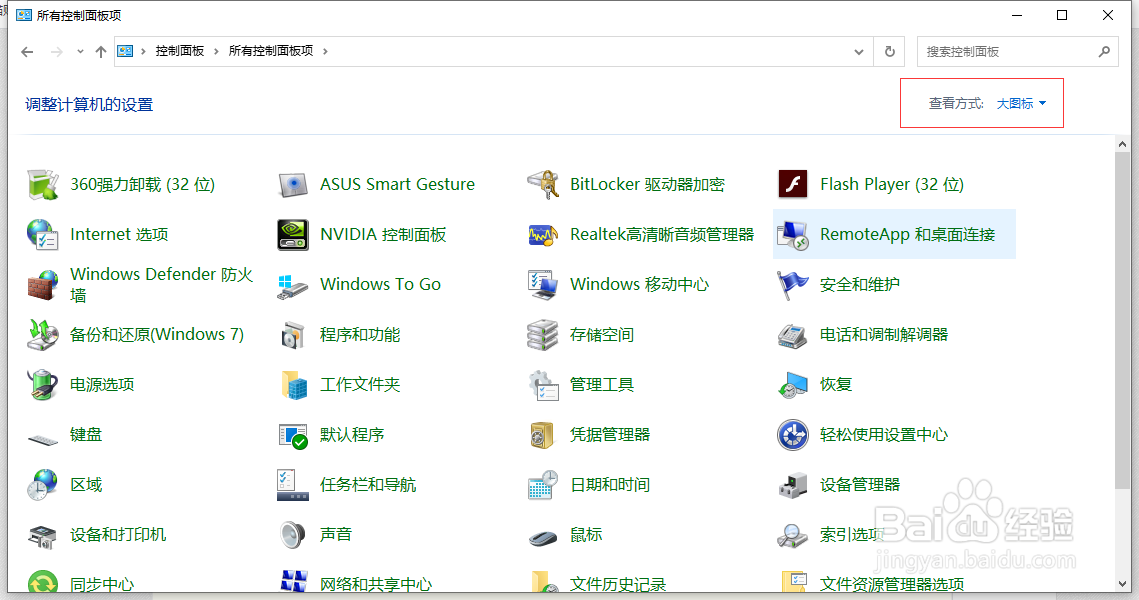Open the BitLocker 驱动器加密 icon
This screenshot has width=1139, height=600.
[x=543, y=185]
